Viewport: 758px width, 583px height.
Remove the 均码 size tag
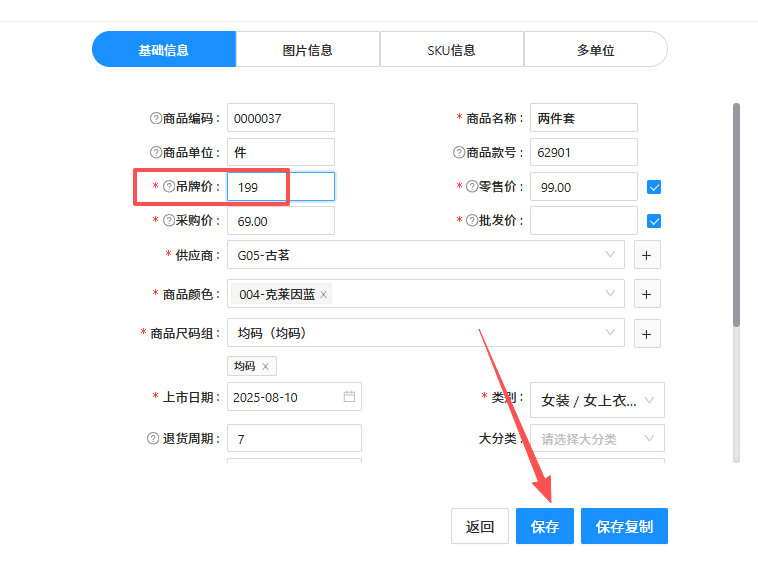[x=265, y=366]
